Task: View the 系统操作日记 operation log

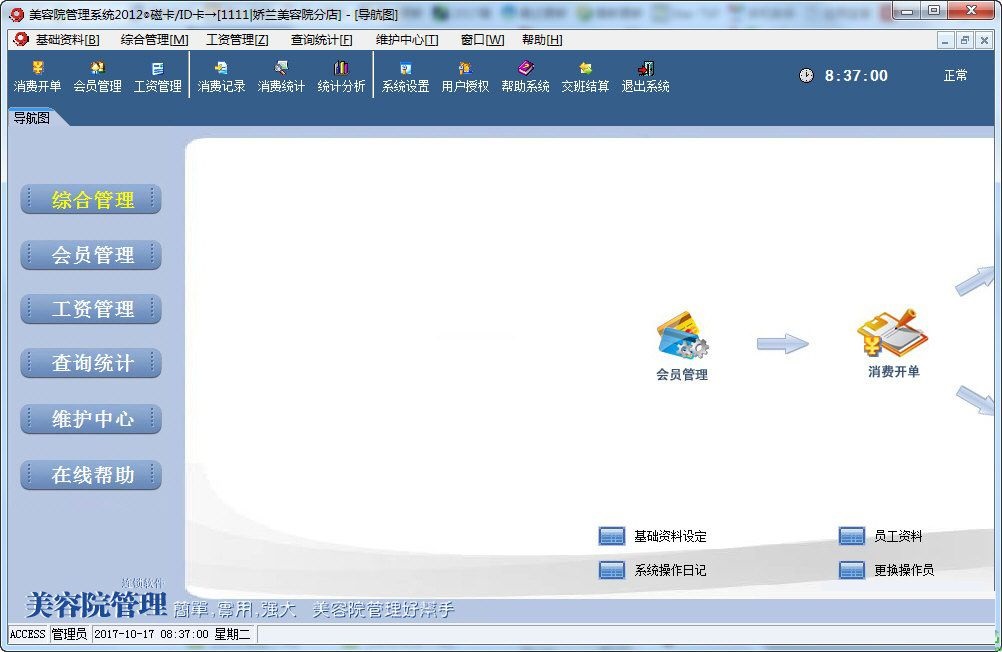Action: click(673, 570)
